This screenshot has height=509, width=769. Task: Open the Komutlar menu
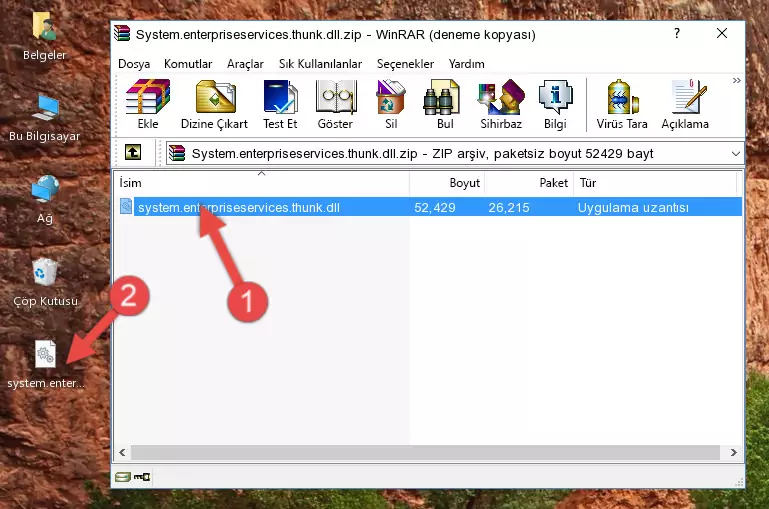(x=188, y=64)
